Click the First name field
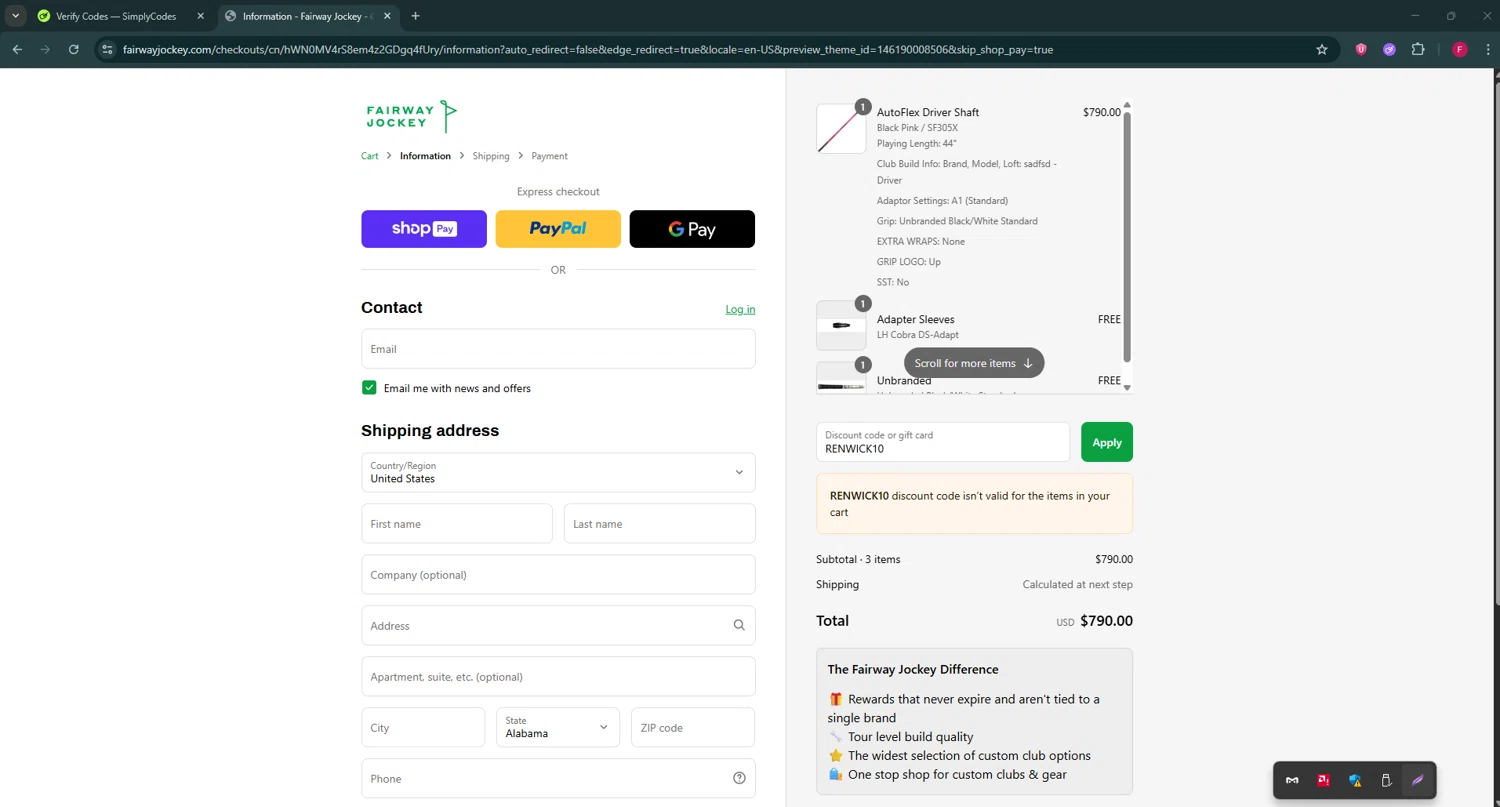Viewport: 1500px width, 807px height. pos(457,523)
